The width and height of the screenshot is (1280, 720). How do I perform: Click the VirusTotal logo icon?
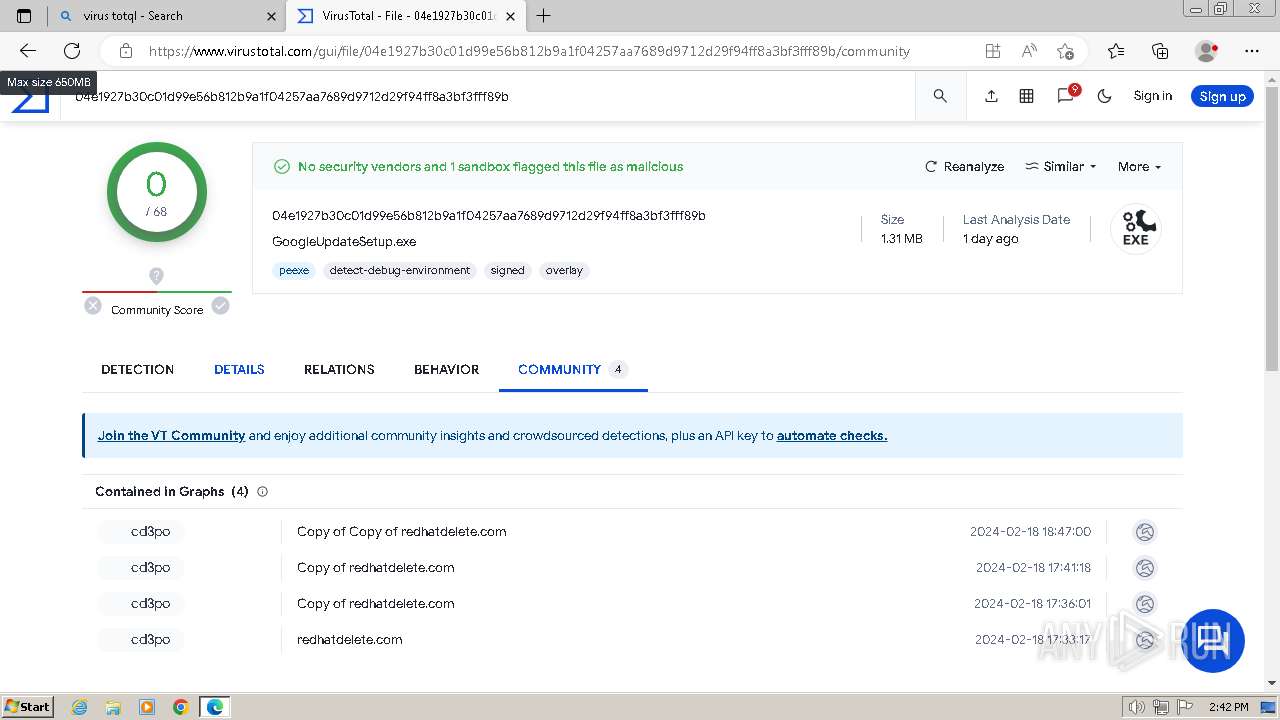point(30,100)
